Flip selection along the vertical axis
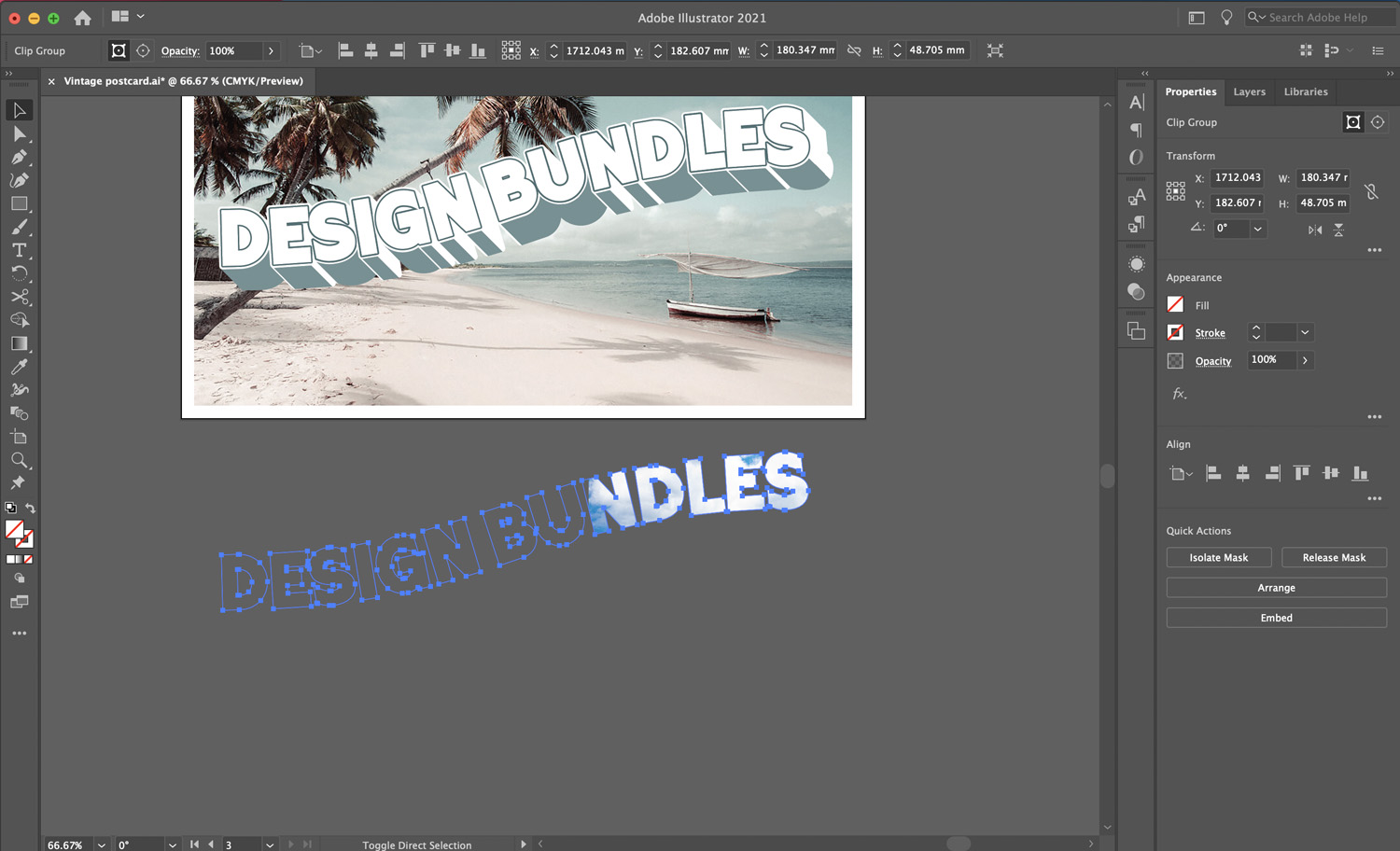Image resolution: width=1400 pixels, height=851 pixels. click(1338, 230)
